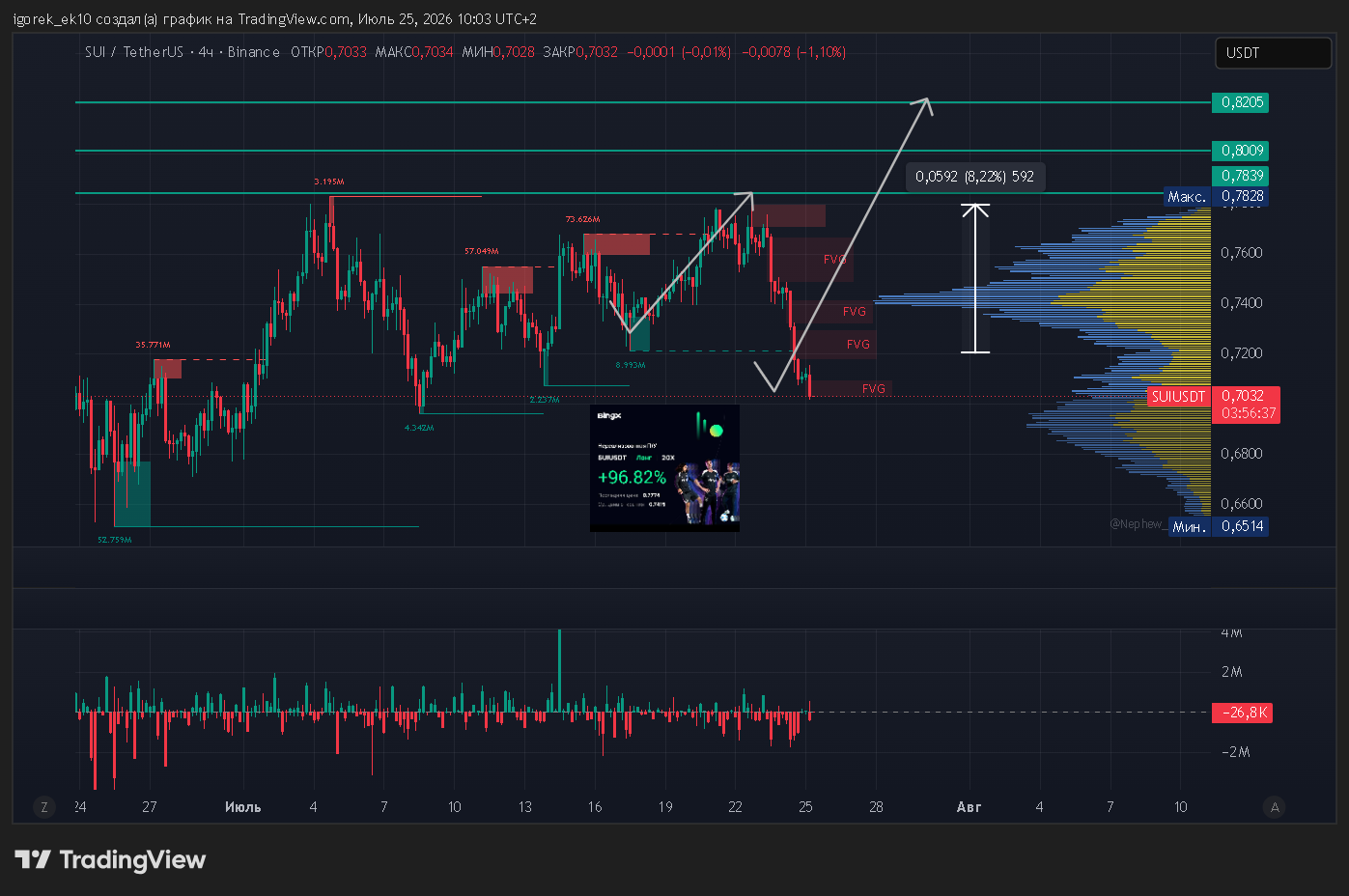
Task: Click date 25 on the time axis
Action: (x=805, y=807)
